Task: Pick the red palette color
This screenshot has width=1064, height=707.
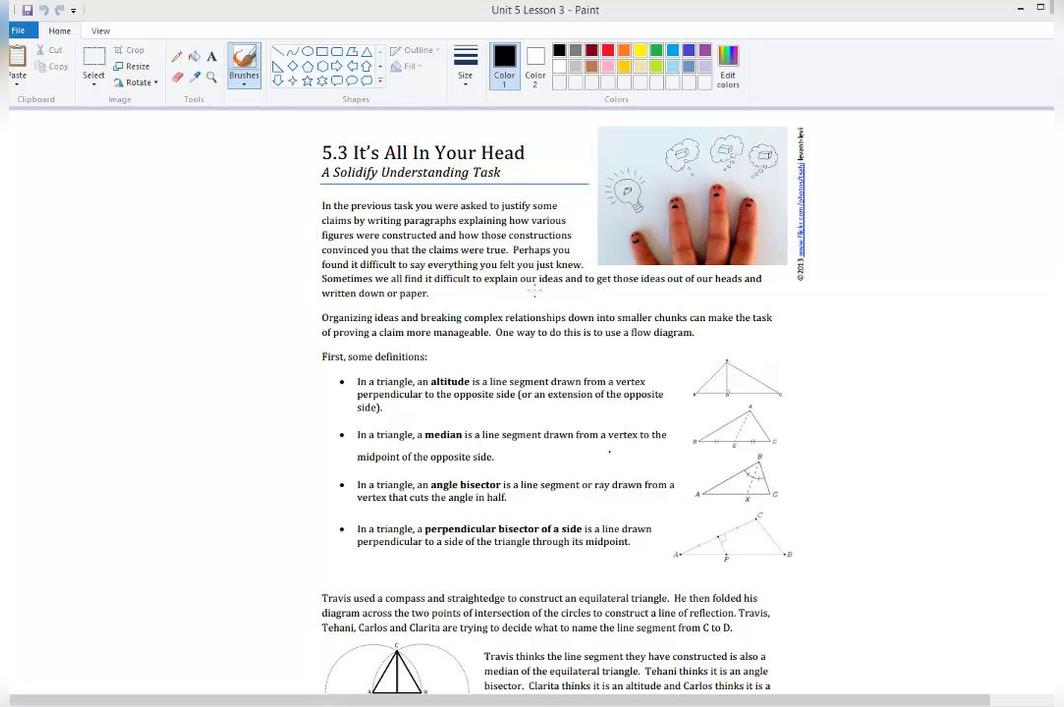Action: (x=608, y=50)
